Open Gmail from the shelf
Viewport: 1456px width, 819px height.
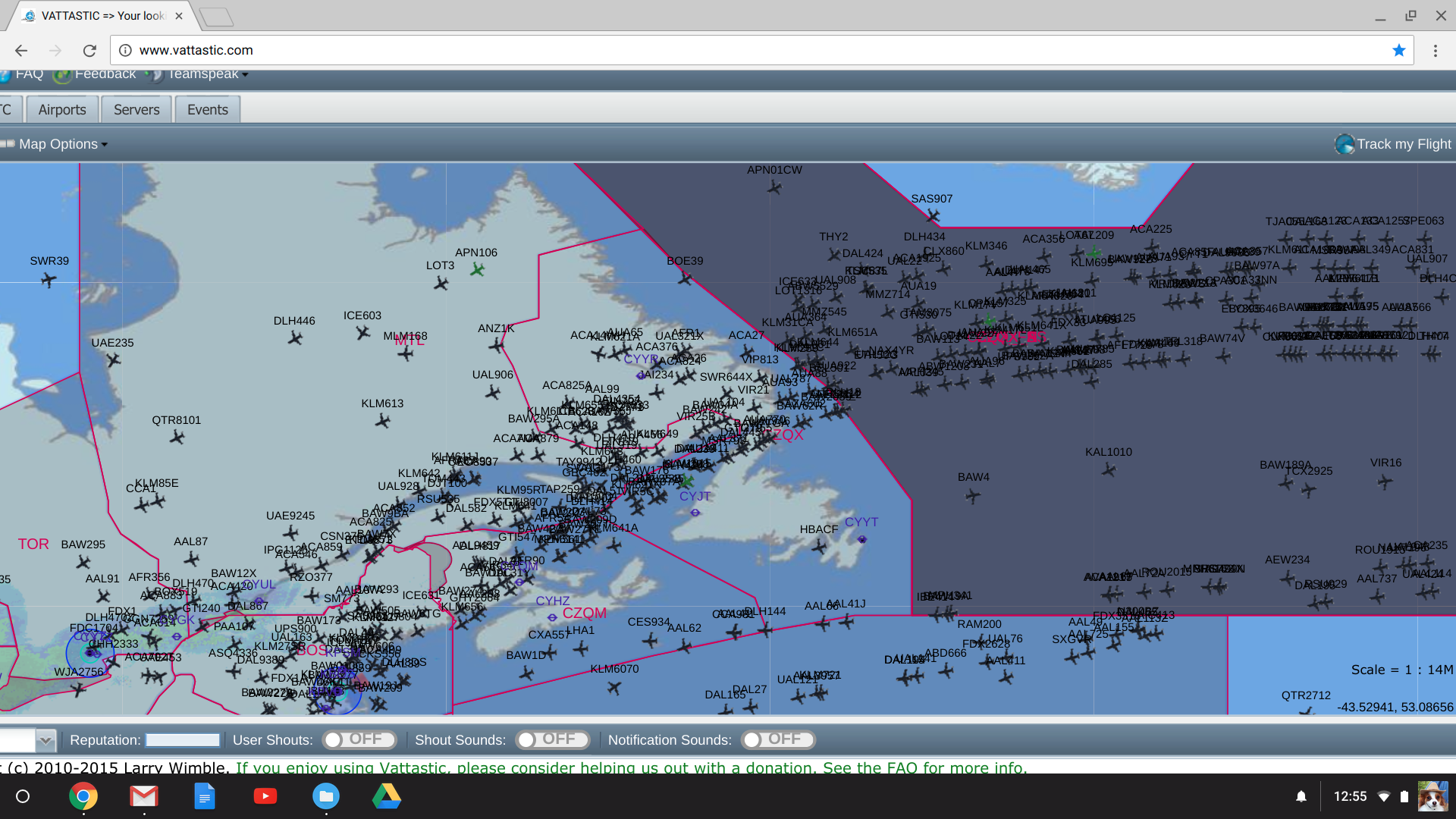[x=143, y=796]
